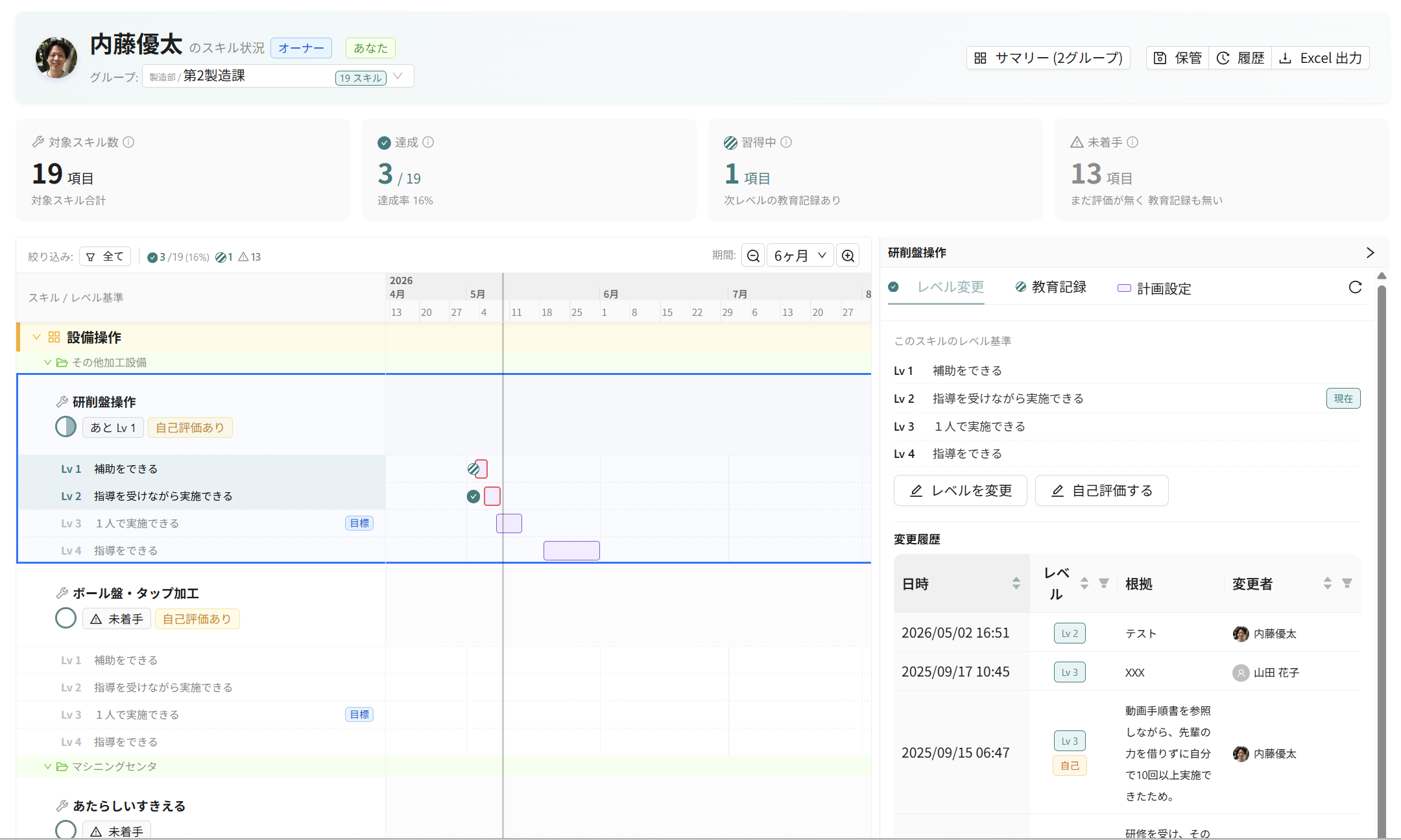Switch to the 教育記録 tab

coord(1051,287)
